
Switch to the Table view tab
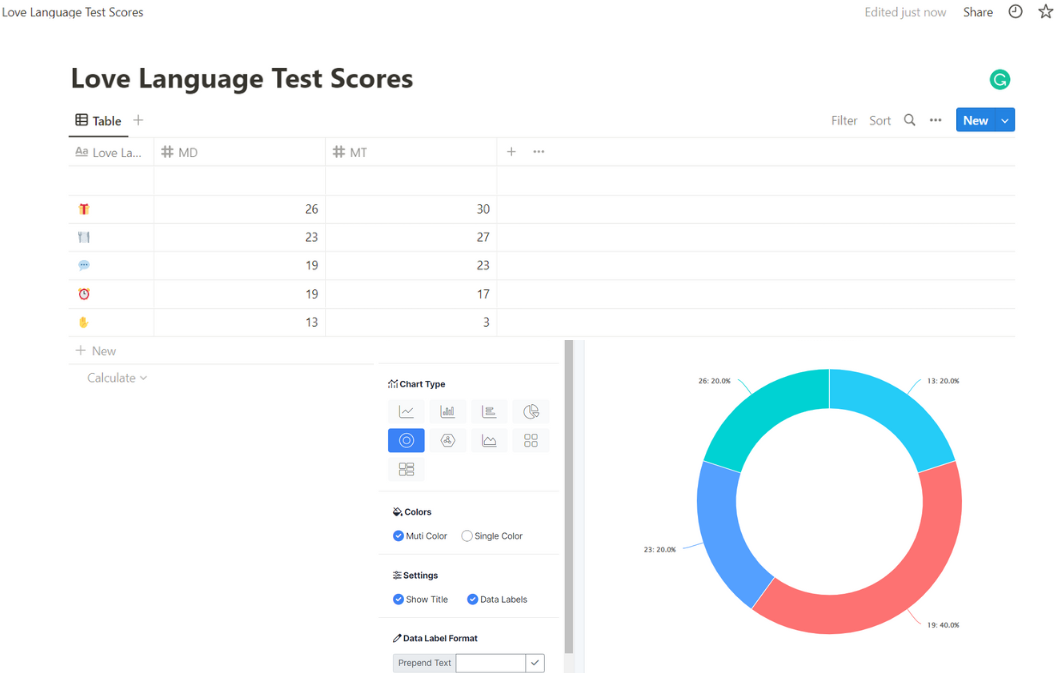pos(98,121)
